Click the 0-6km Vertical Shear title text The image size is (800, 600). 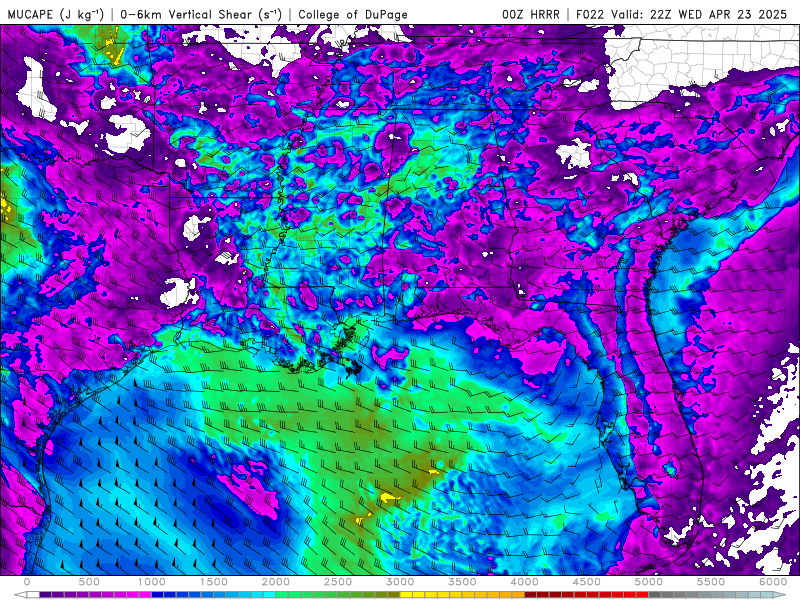pyautogui.click(x=201, y=14)
